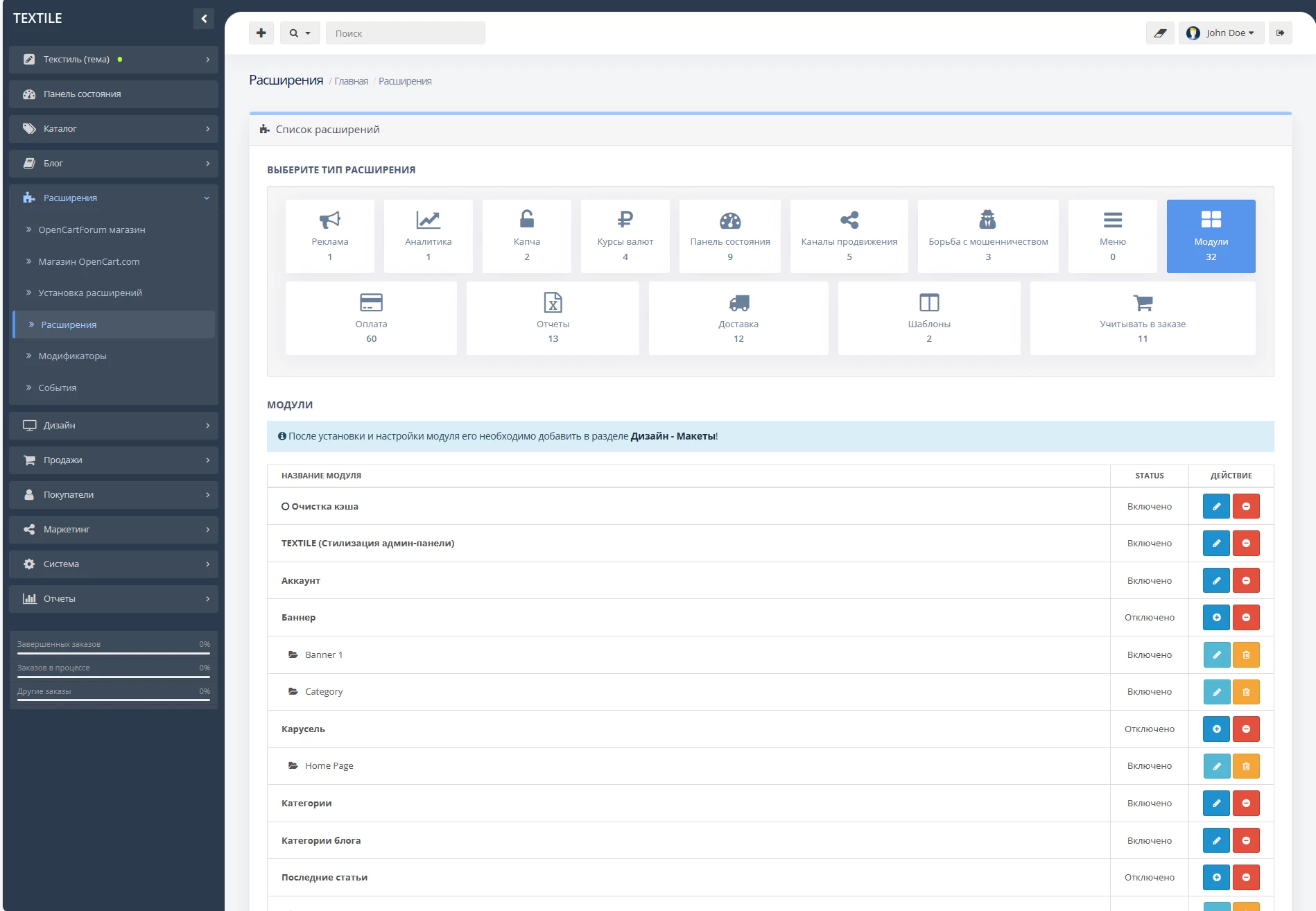Expand the Продажи sidebar menu
Screen dimensions: 1316x911
[114, 460]
